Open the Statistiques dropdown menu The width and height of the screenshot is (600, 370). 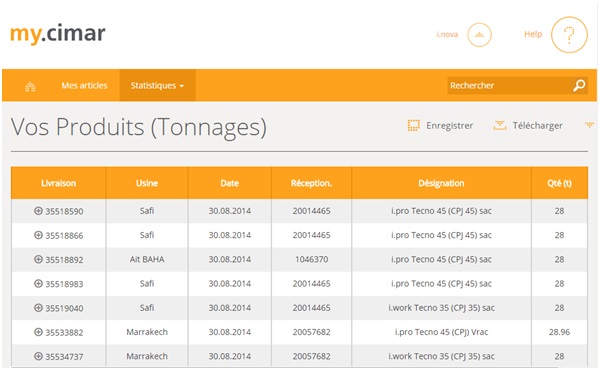click(x=157, y=85)
